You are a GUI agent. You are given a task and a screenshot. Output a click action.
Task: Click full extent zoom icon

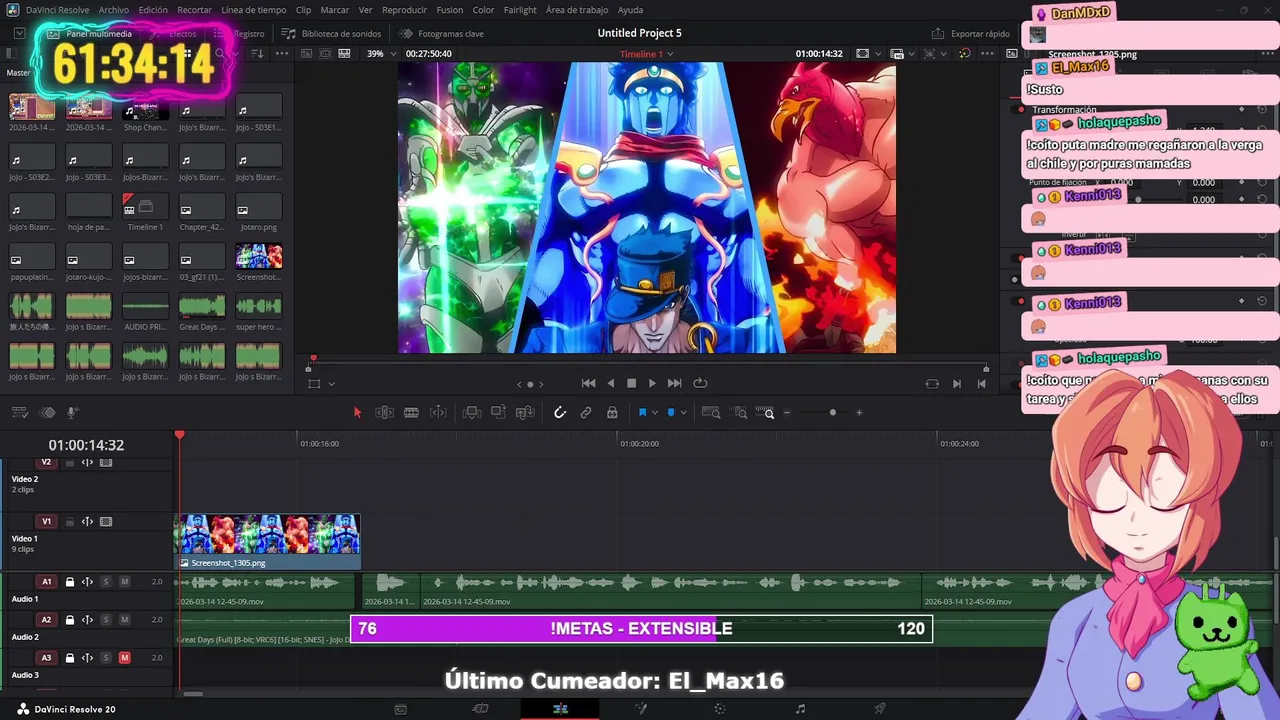pos(711,412)
